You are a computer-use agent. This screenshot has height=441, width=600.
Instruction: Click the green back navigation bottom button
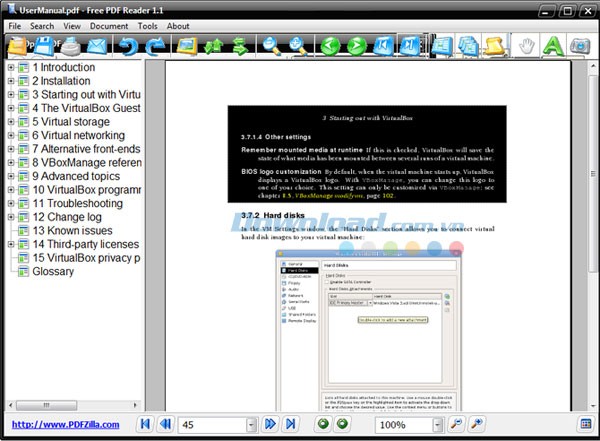[323, 424]
